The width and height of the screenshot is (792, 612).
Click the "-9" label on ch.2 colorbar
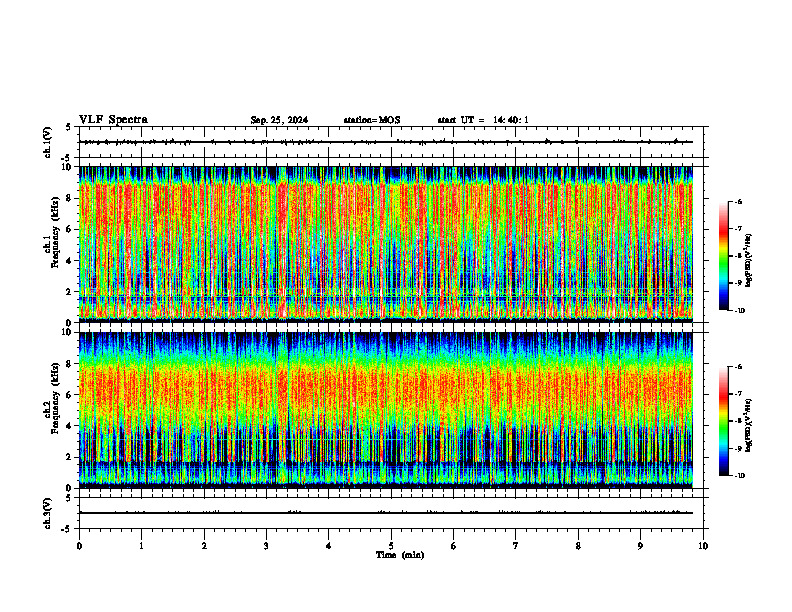pos(738,448)
